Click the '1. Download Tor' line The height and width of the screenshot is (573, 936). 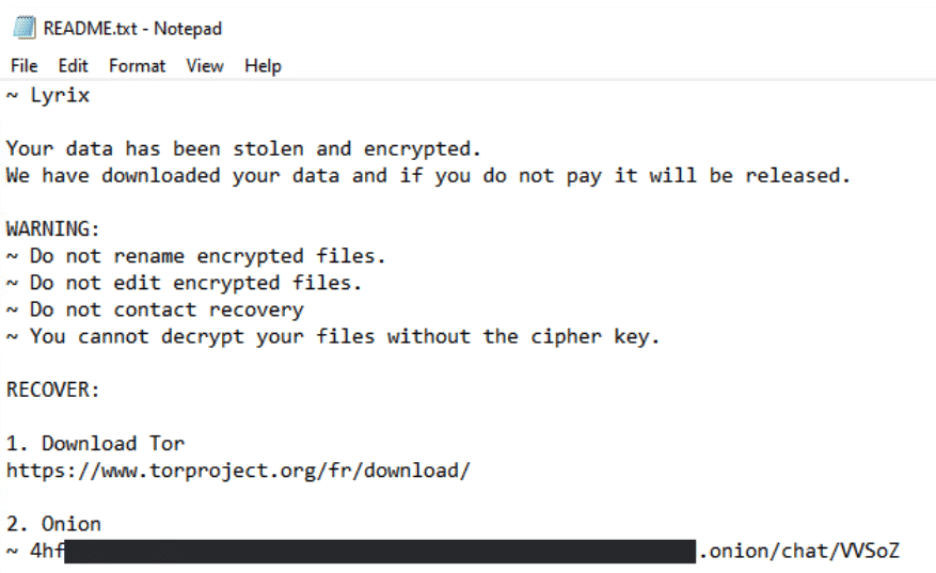click(96, 443)
